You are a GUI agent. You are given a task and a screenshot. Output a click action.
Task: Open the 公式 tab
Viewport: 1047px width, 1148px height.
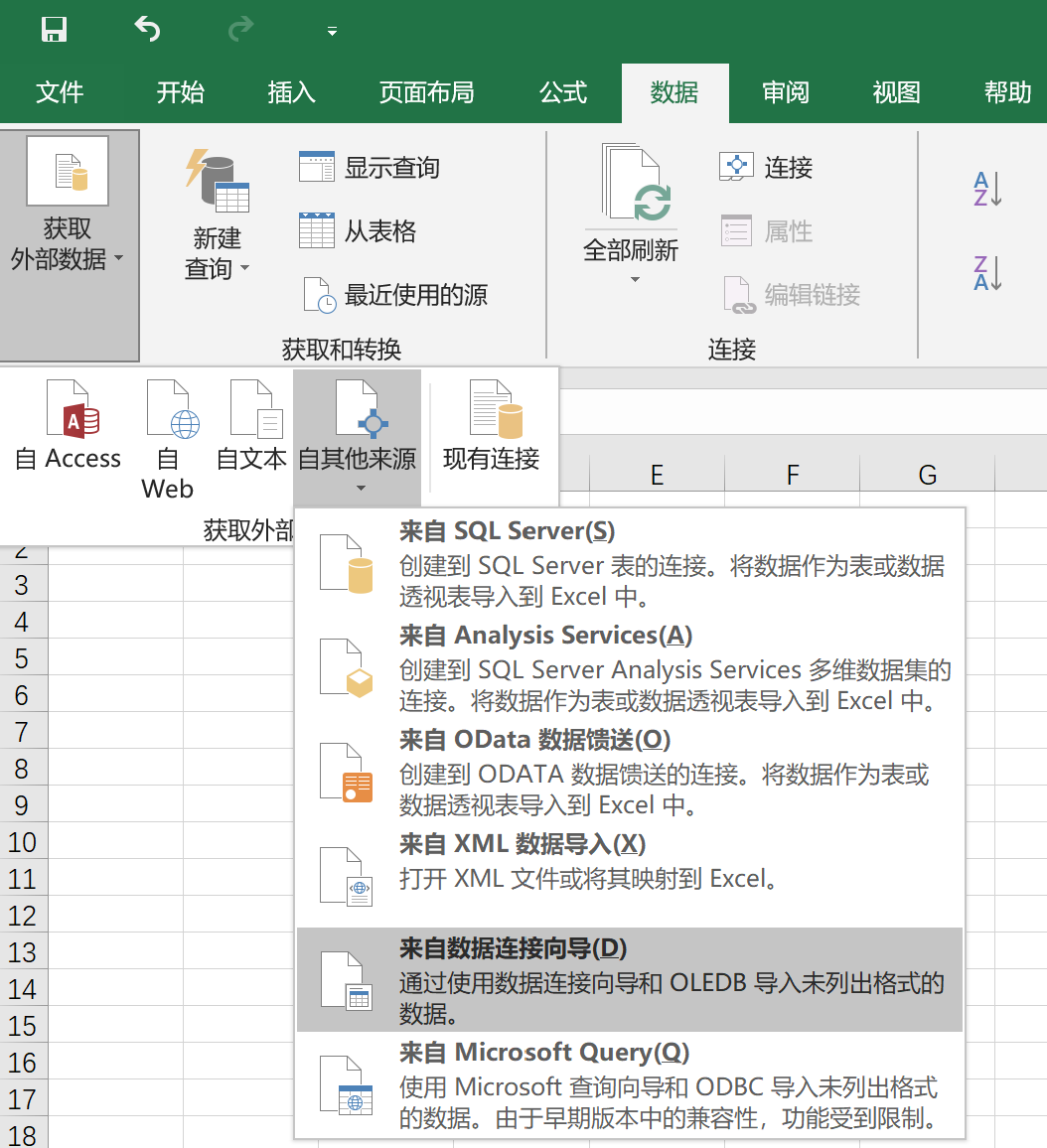pyautogui.click(x=563, y=92)
